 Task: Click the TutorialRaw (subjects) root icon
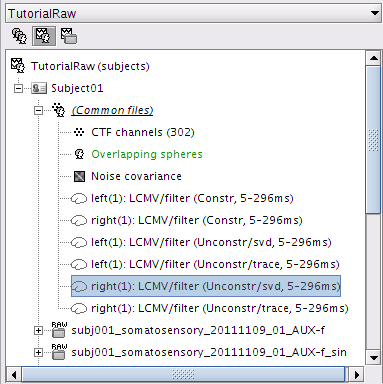[x=18, y=66]
